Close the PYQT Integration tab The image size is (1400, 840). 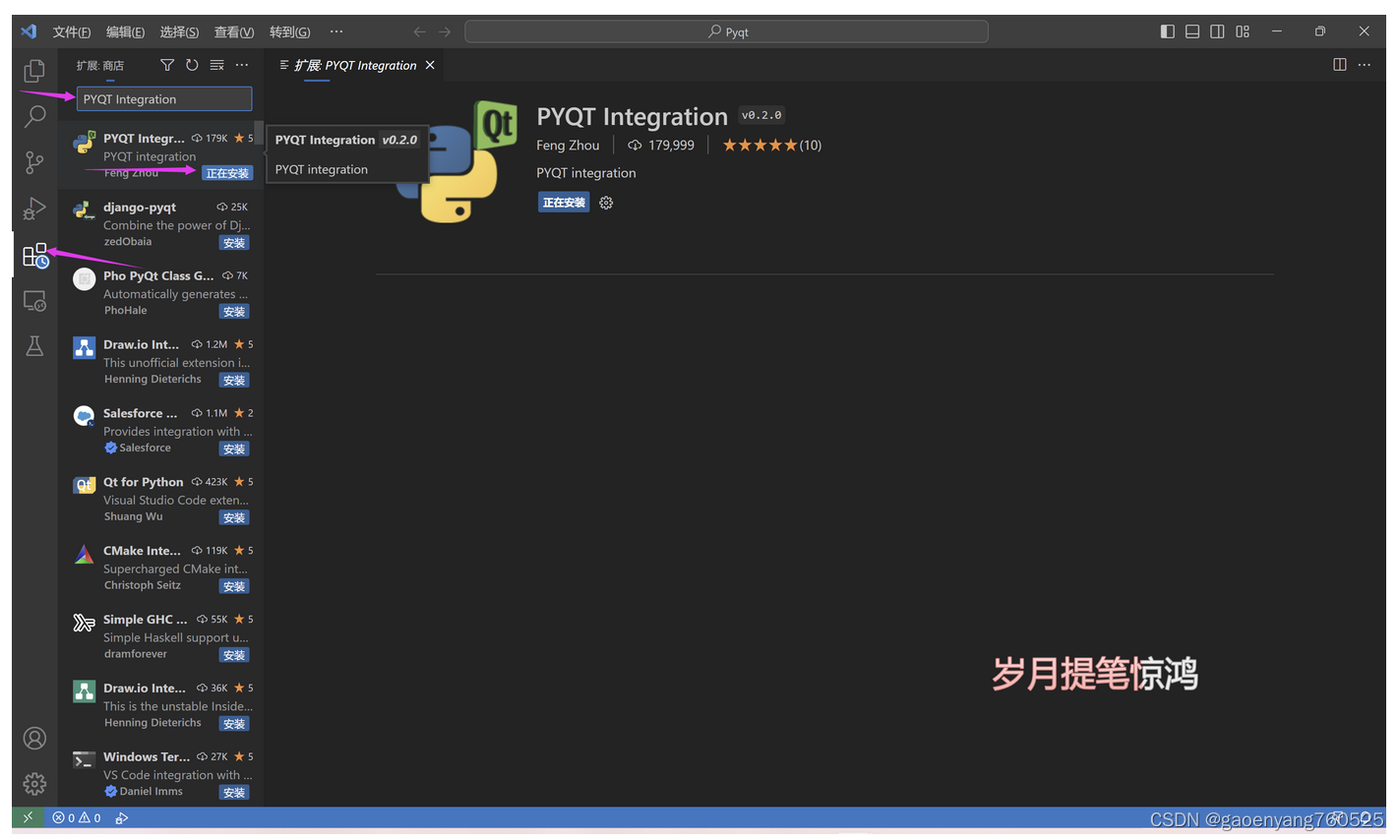click(x=430, y=65)
